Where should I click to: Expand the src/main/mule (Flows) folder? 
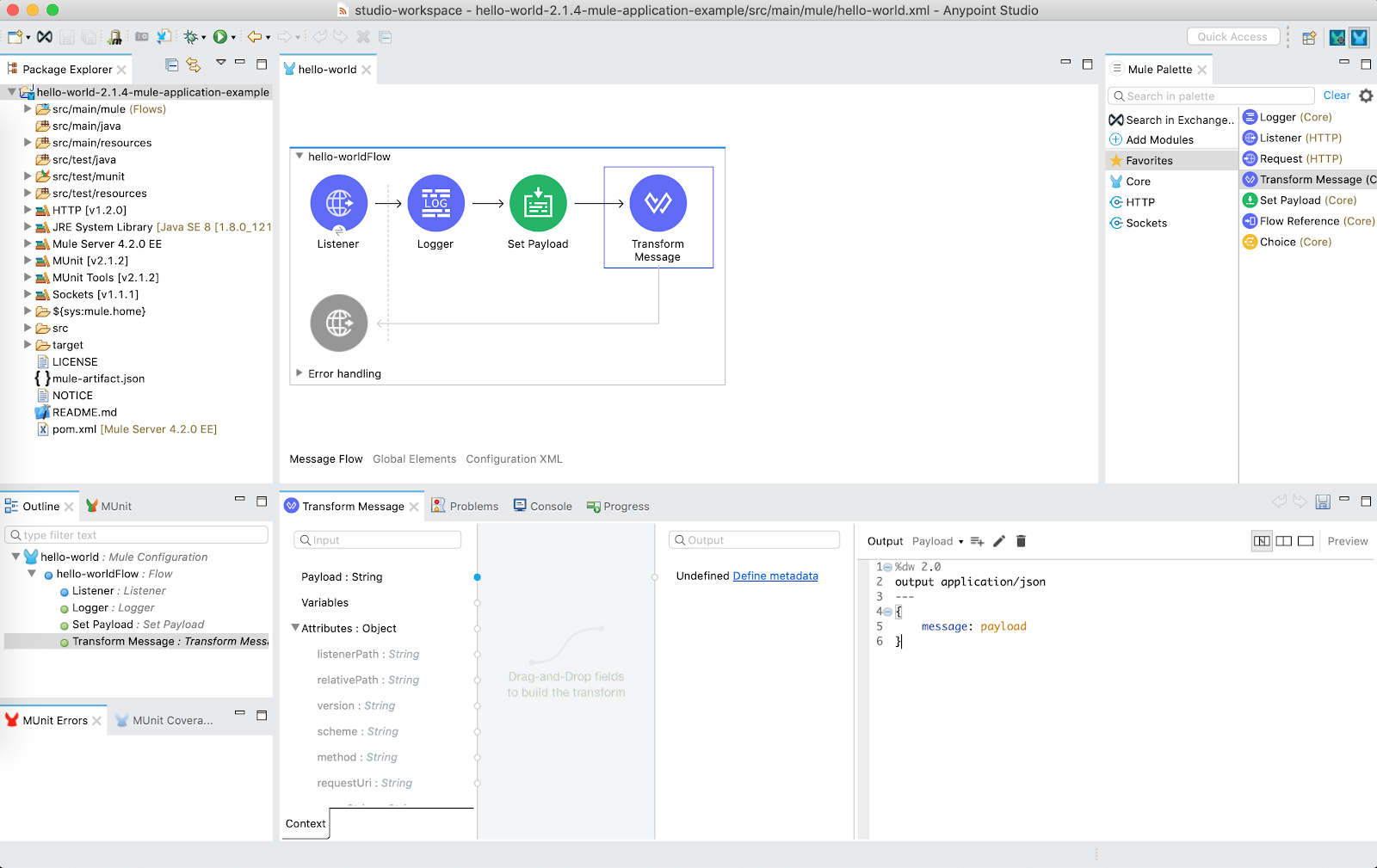[x=28, y=109]
